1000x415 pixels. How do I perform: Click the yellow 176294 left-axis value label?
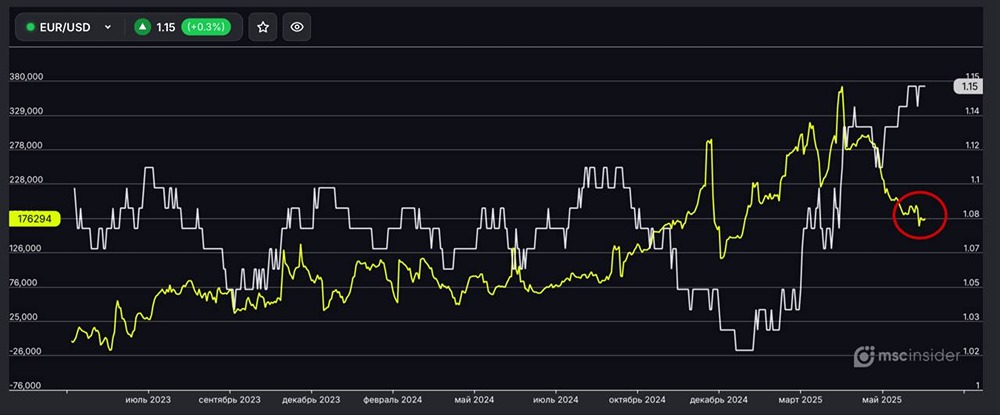click(x=34, y=218)
